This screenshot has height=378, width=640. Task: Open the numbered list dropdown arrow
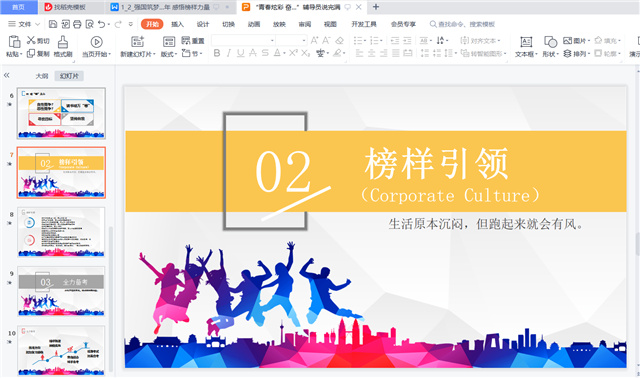[381, 40]
